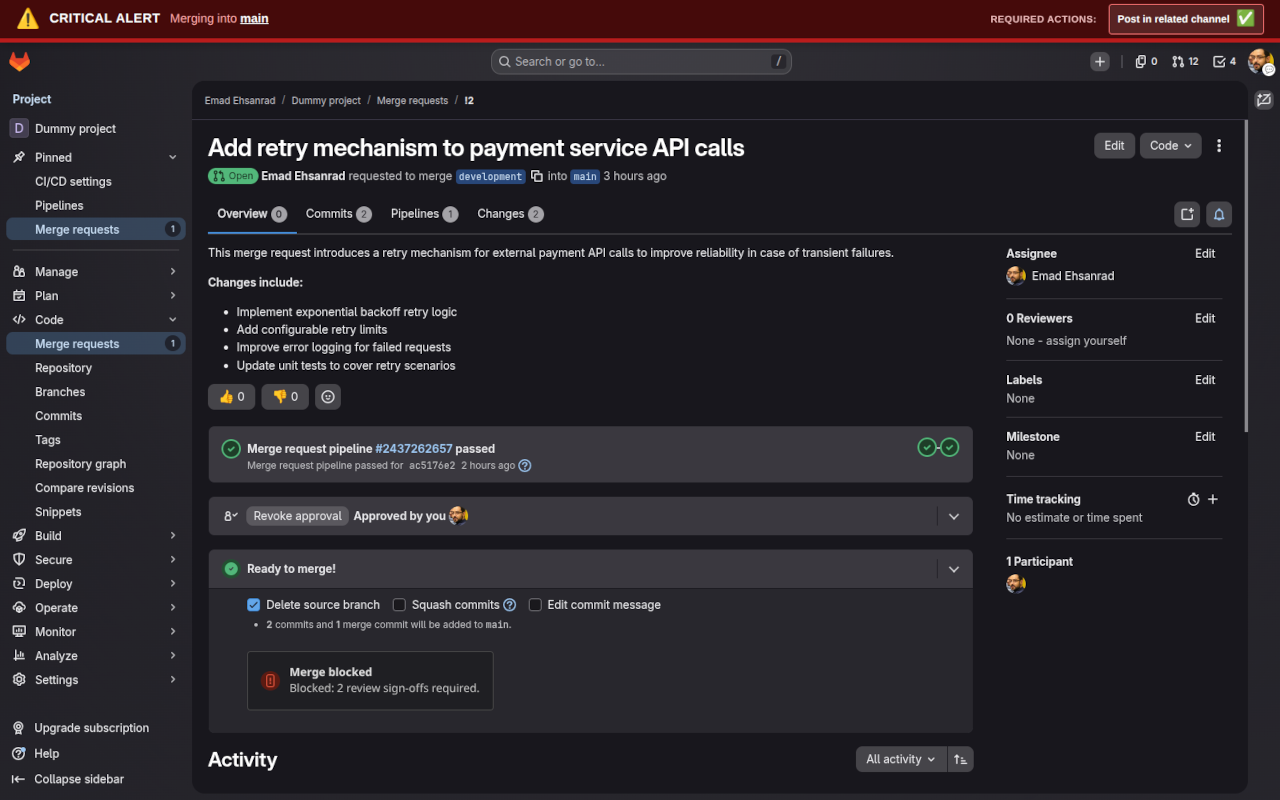Image resolution: width=1280 pixels, height=800 pixels.
Task: Click the to-do list icon showing 4
Action: click(x=1223, y=61)
